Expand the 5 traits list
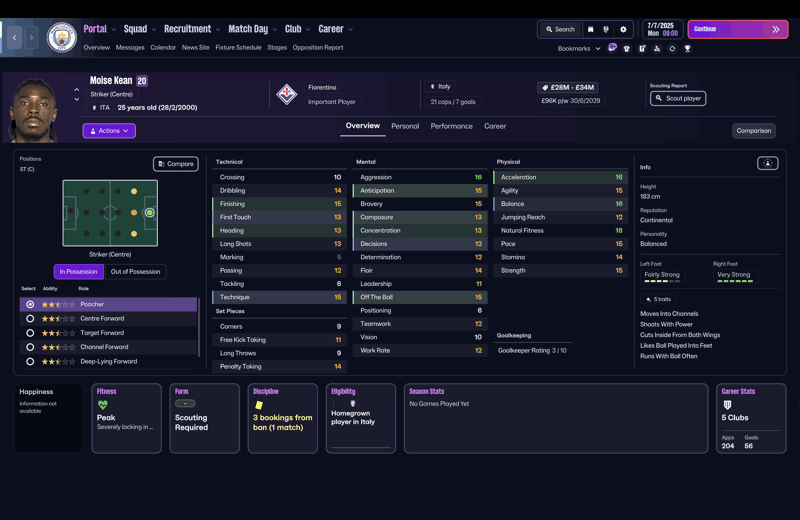Screen dimensions: 800x520 658,300
